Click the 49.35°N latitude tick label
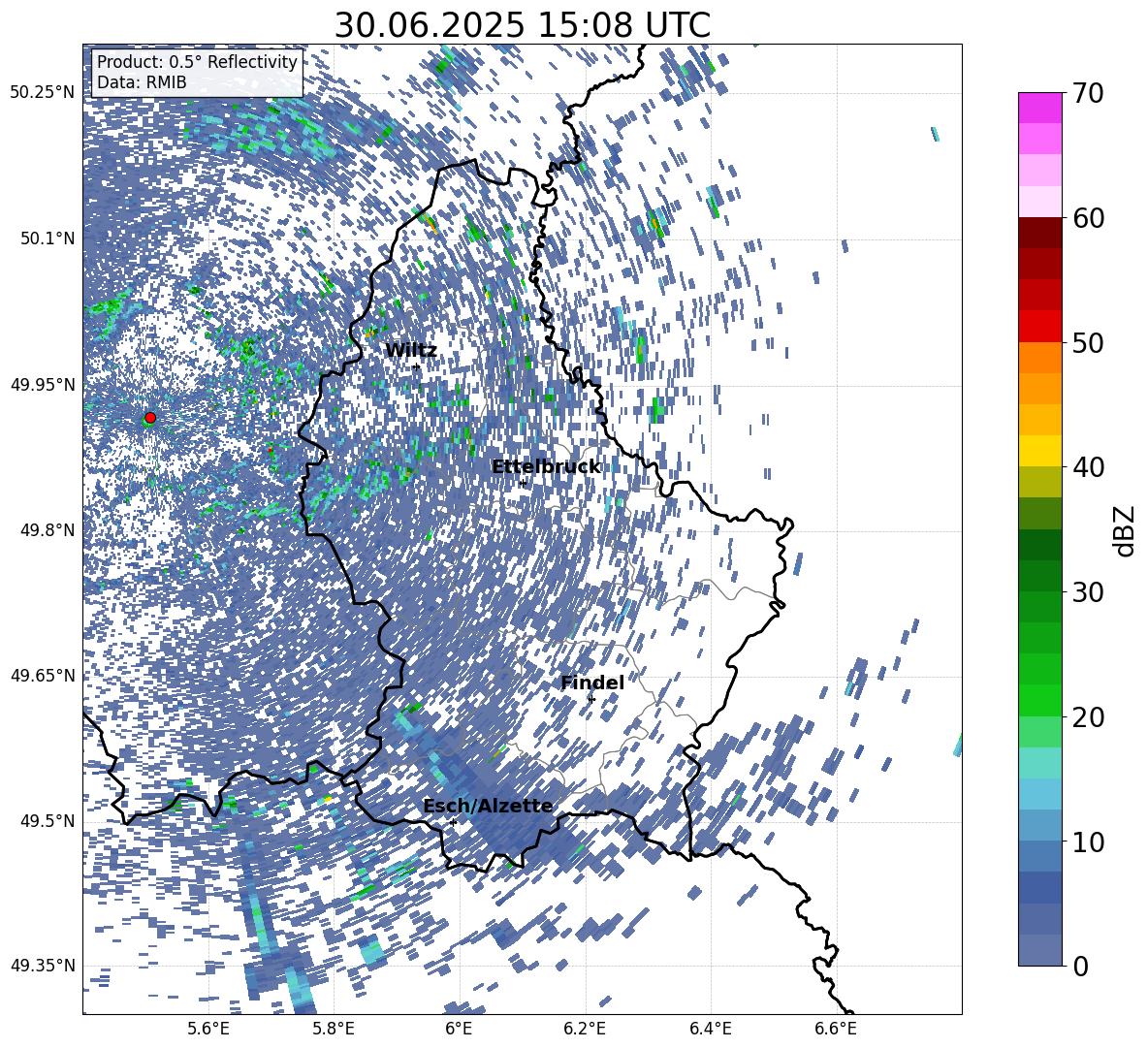The width and height of the screenshot is (1148, 1048). pos(43,966)
